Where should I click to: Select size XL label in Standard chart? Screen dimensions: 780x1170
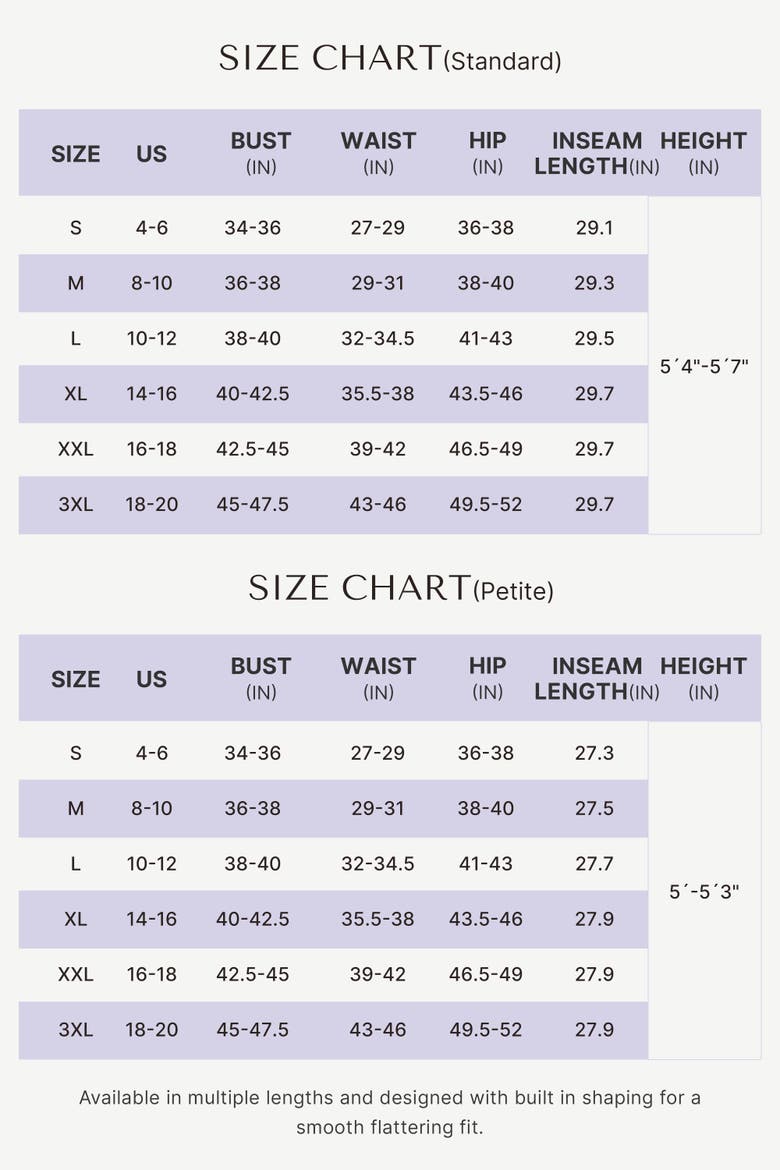75,393
